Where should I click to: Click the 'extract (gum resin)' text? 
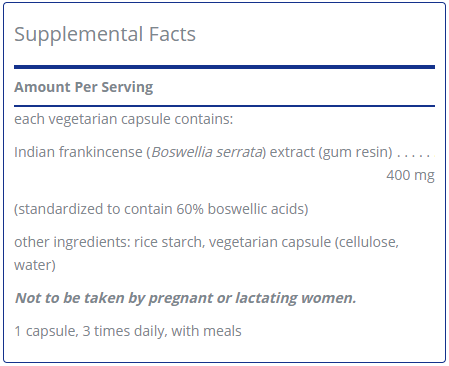[331, 152]
